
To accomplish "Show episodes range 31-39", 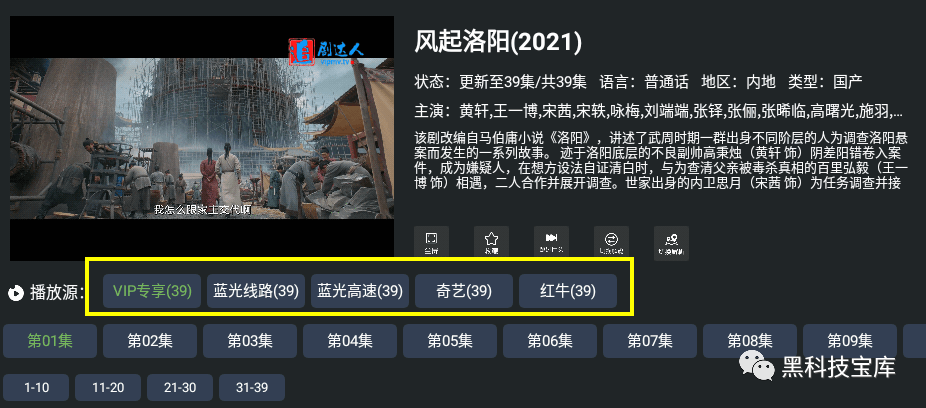I will (252, 388).
